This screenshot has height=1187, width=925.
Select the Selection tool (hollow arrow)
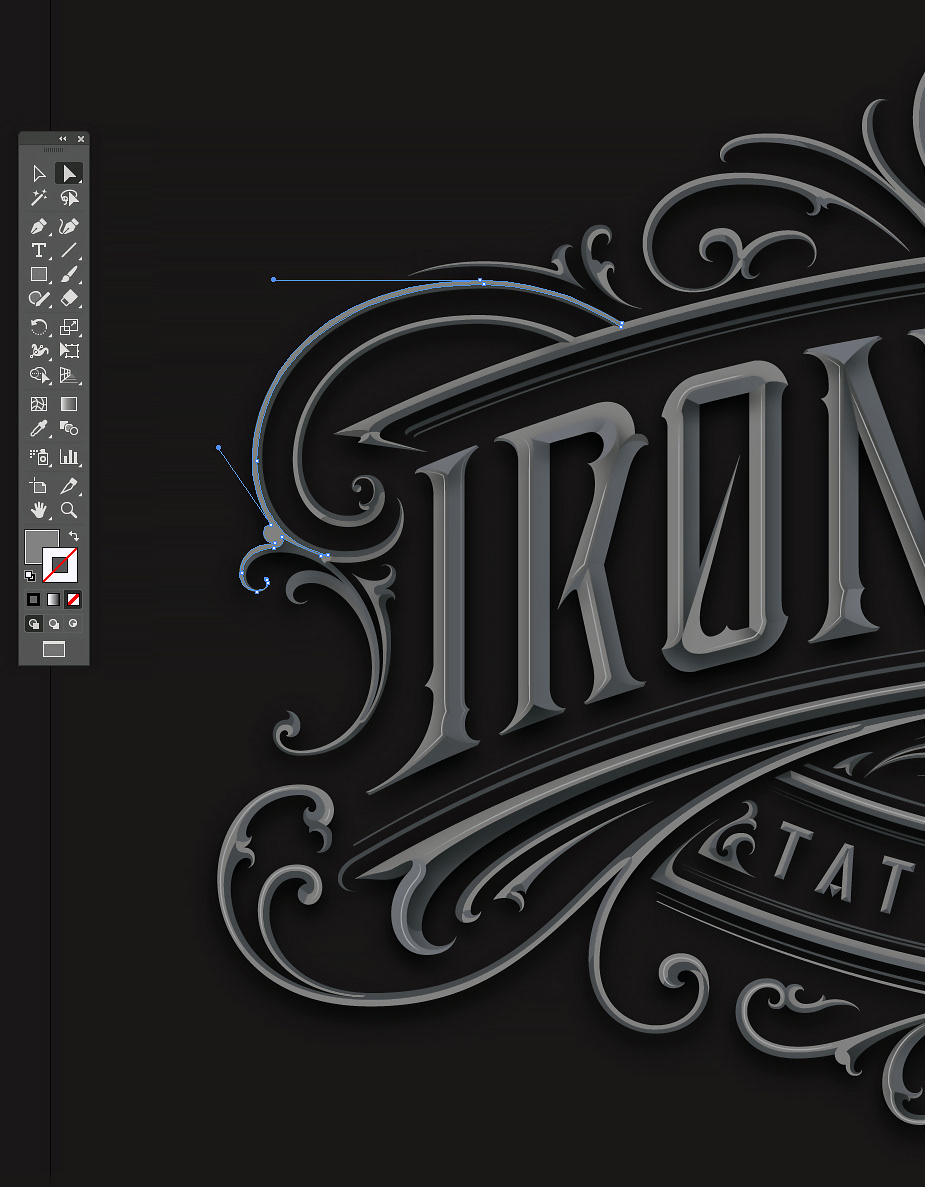tap(39, 174)
